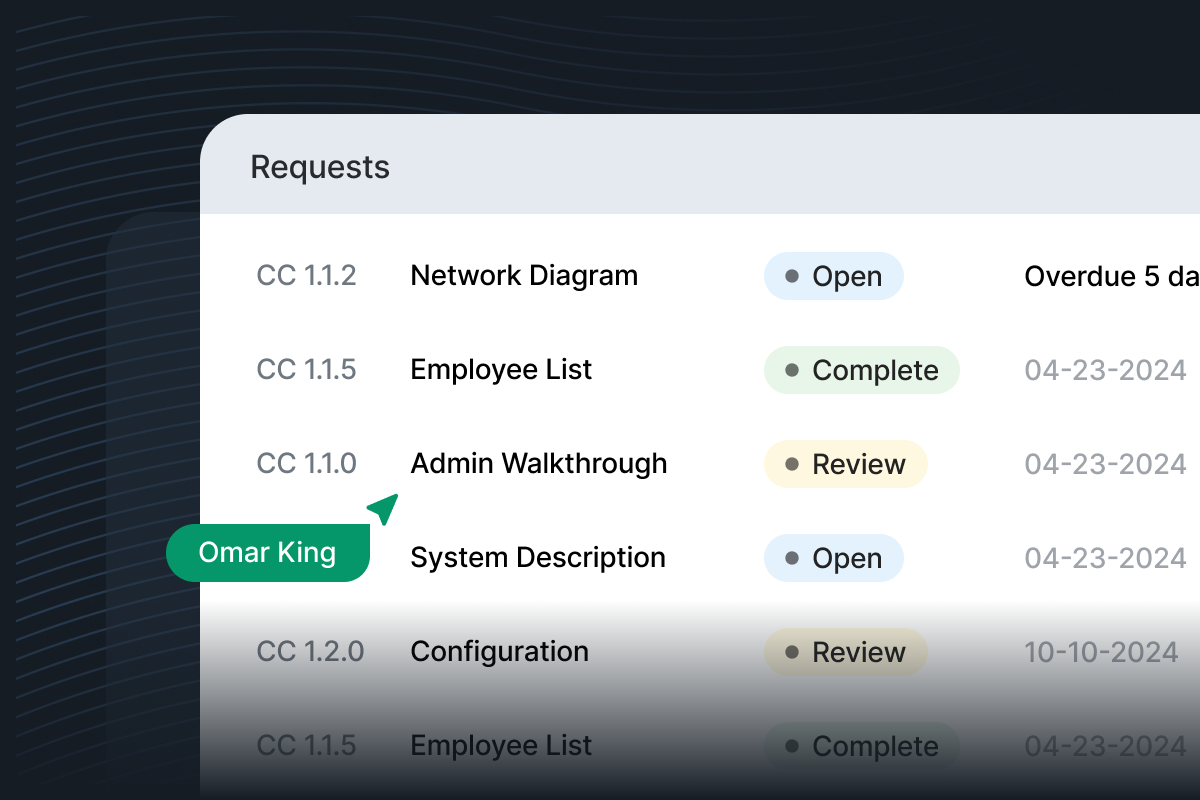This screenshot has width=1200, height=800.
Task: Open the Admin Walkthrough request
Action: point(538,463)
